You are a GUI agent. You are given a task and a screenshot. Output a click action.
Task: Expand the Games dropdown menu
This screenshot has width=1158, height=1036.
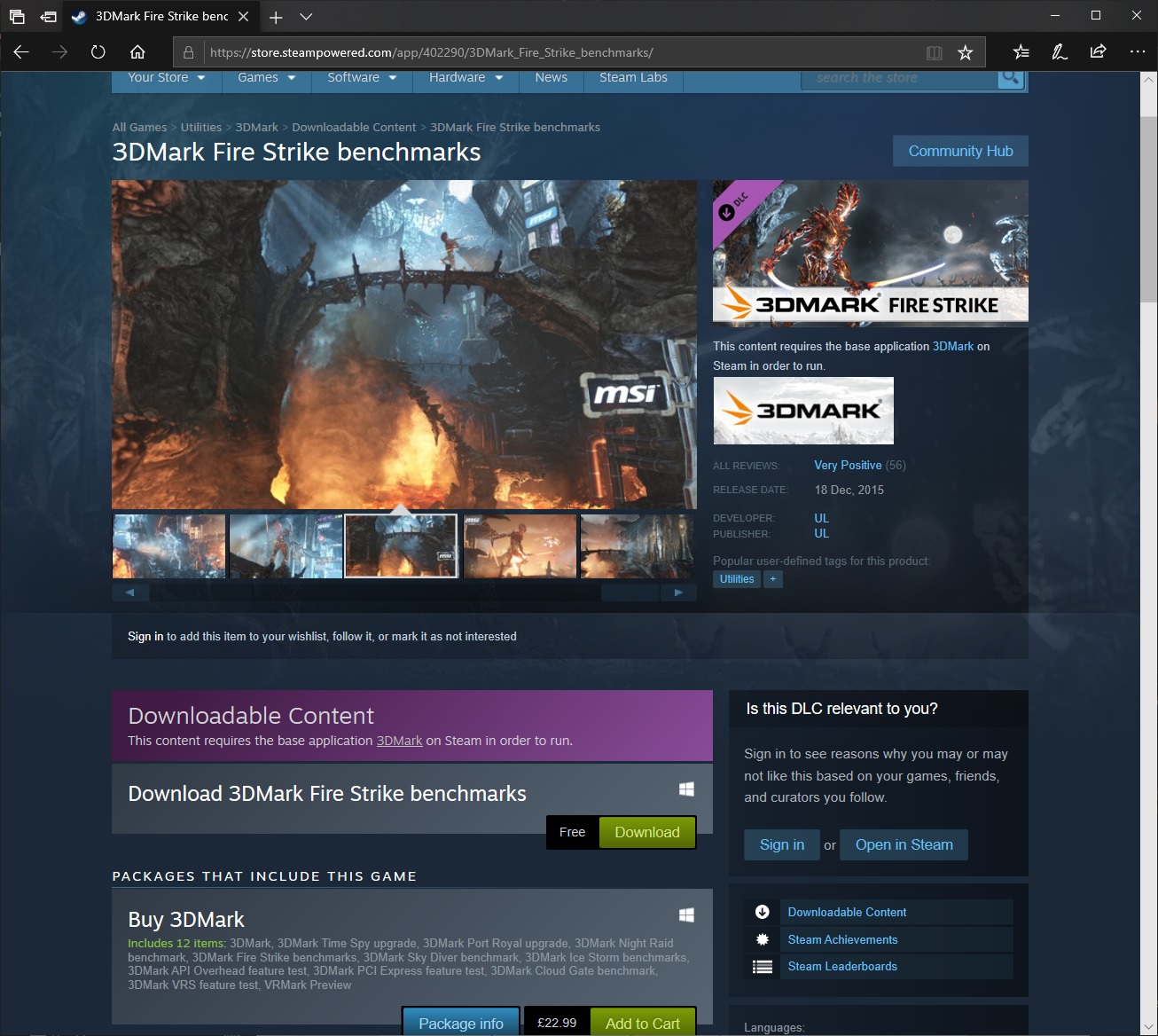(x=266, y=78)
